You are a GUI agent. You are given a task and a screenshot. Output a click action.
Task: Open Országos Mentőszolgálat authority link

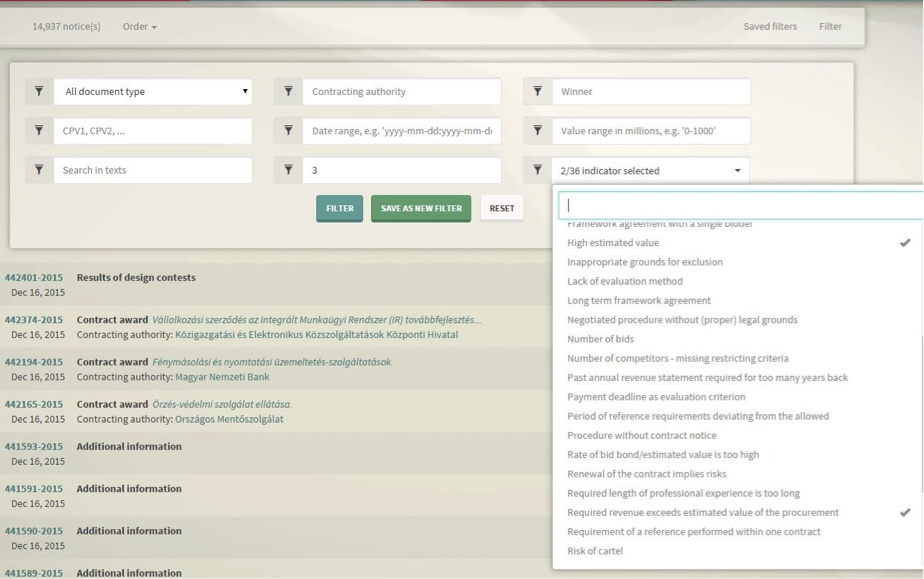[x=229, y=419]
